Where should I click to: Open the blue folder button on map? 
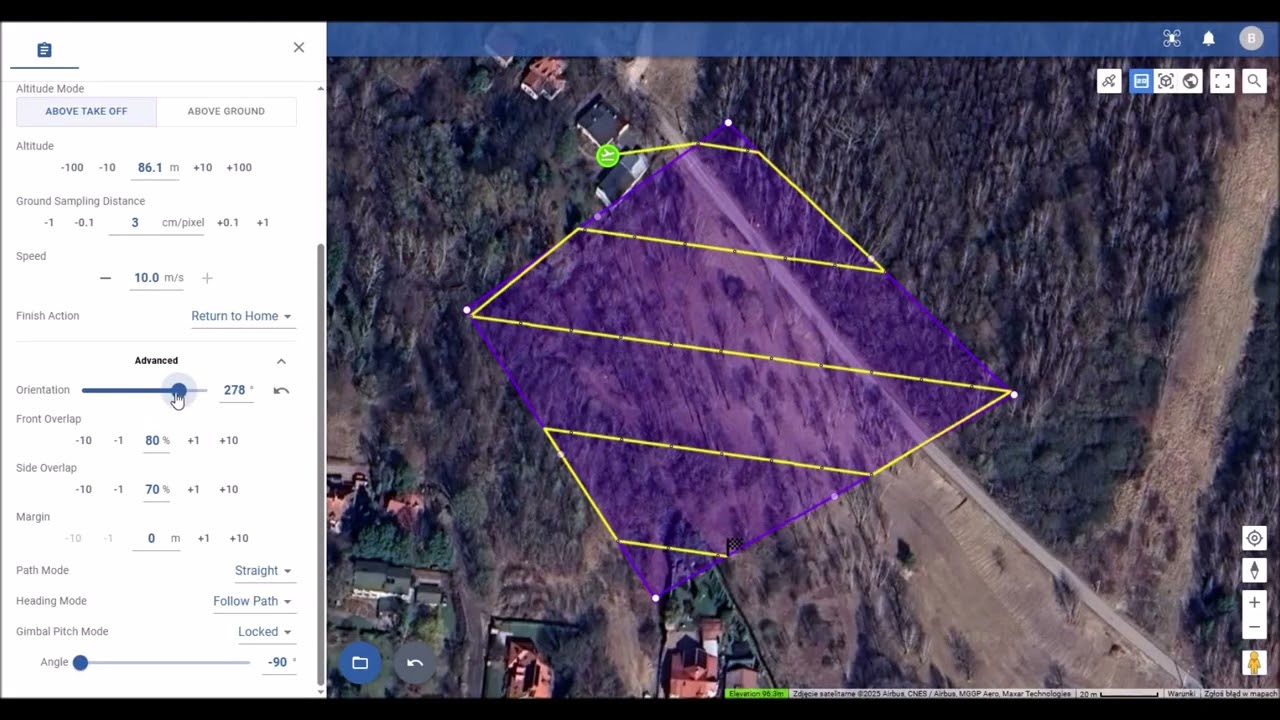click(x=360, y=663)
